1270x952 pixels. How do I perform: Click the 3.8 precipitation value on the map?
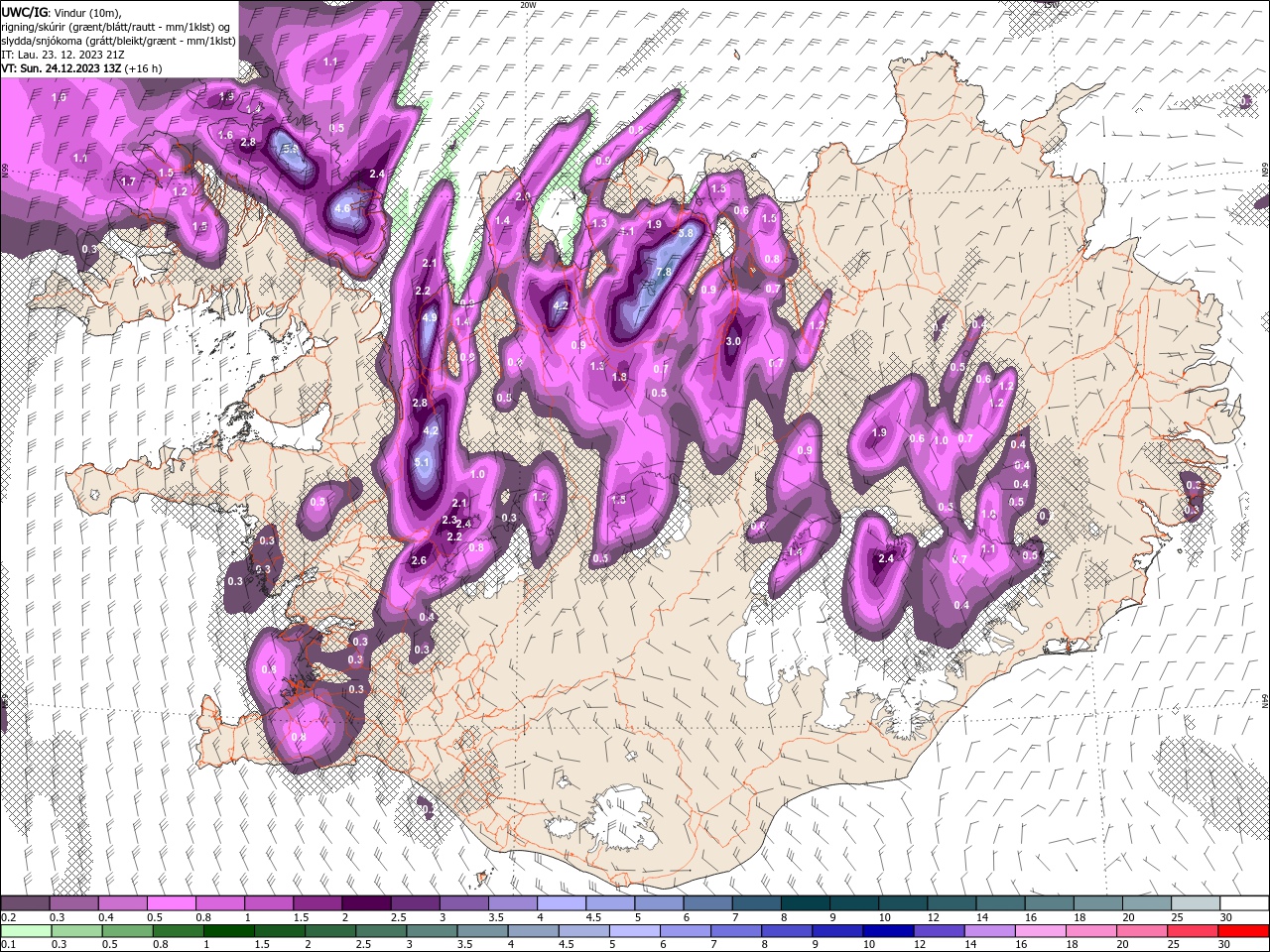click(x=685, y=233)
